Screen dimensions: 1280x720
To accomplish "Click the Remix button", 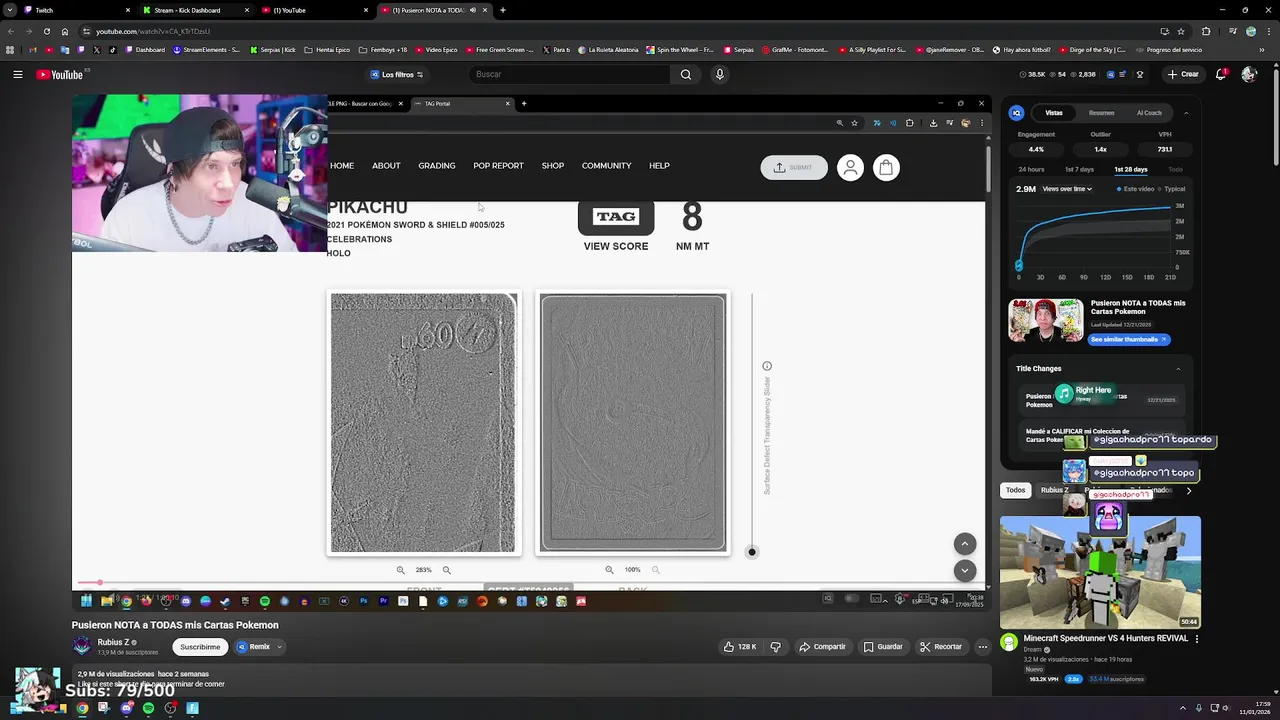I will click(x=254, y=647).
